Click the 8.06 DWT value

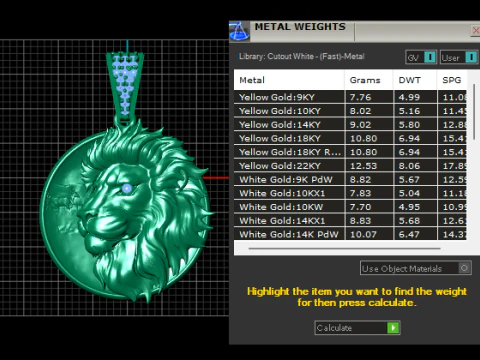[x=409, y=166]
